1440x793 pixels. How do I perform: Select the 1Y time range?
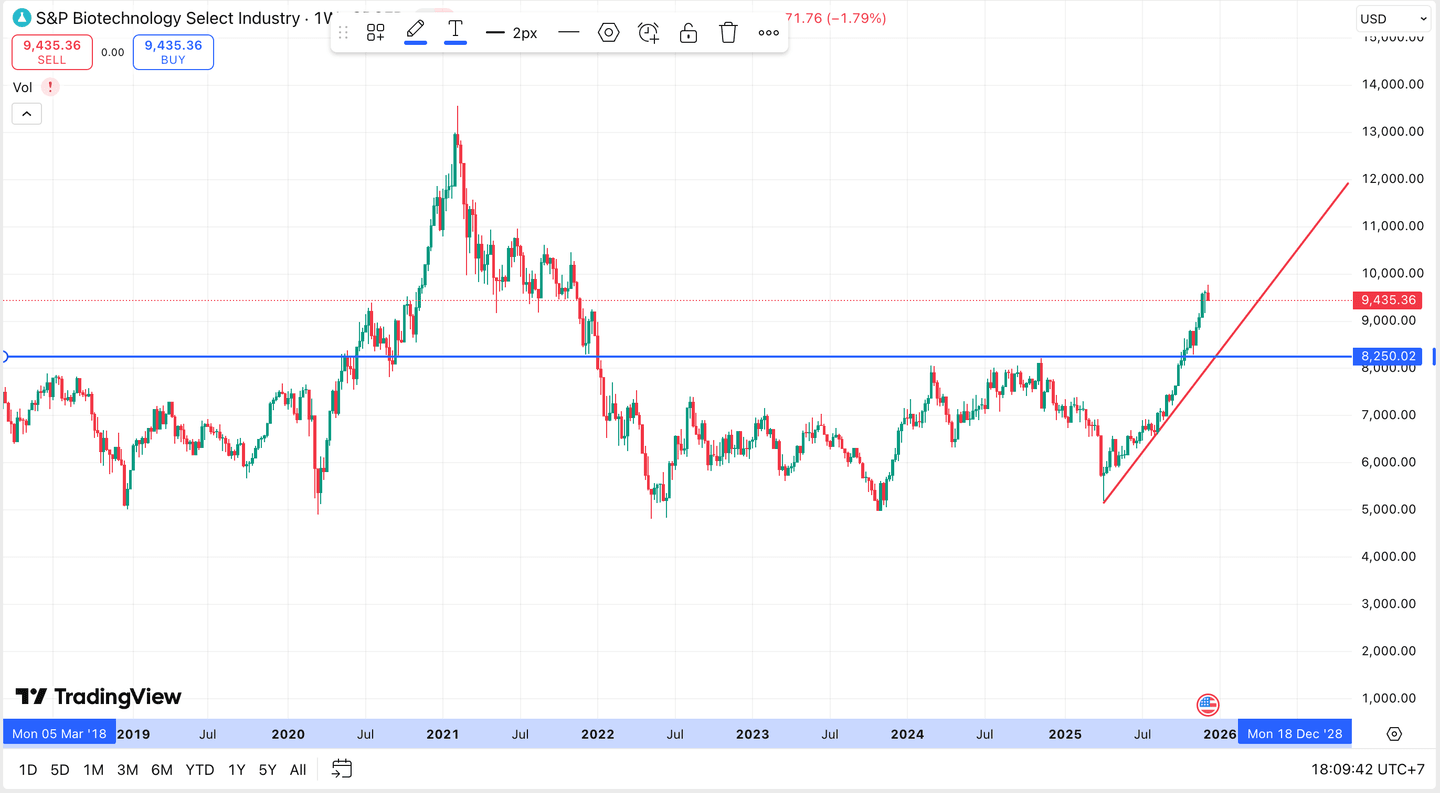(236, 770)
